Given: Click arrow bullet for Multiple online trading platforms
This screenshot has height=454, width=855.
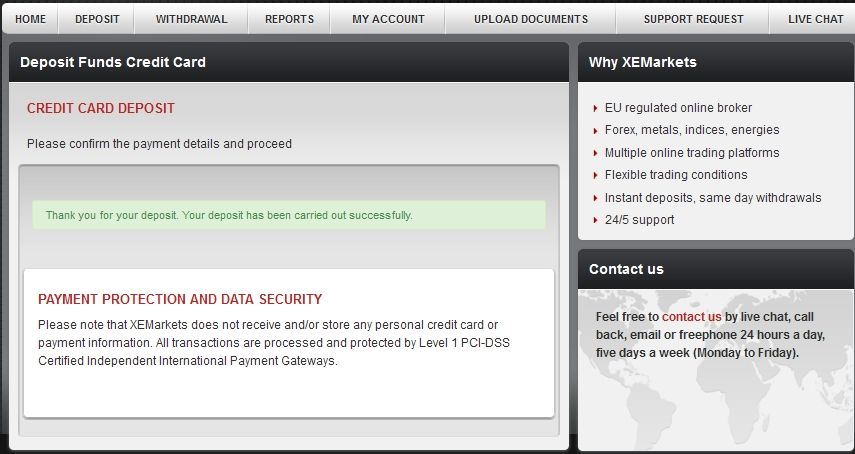Looking at the screenshot, I should (x=595, y=153).
